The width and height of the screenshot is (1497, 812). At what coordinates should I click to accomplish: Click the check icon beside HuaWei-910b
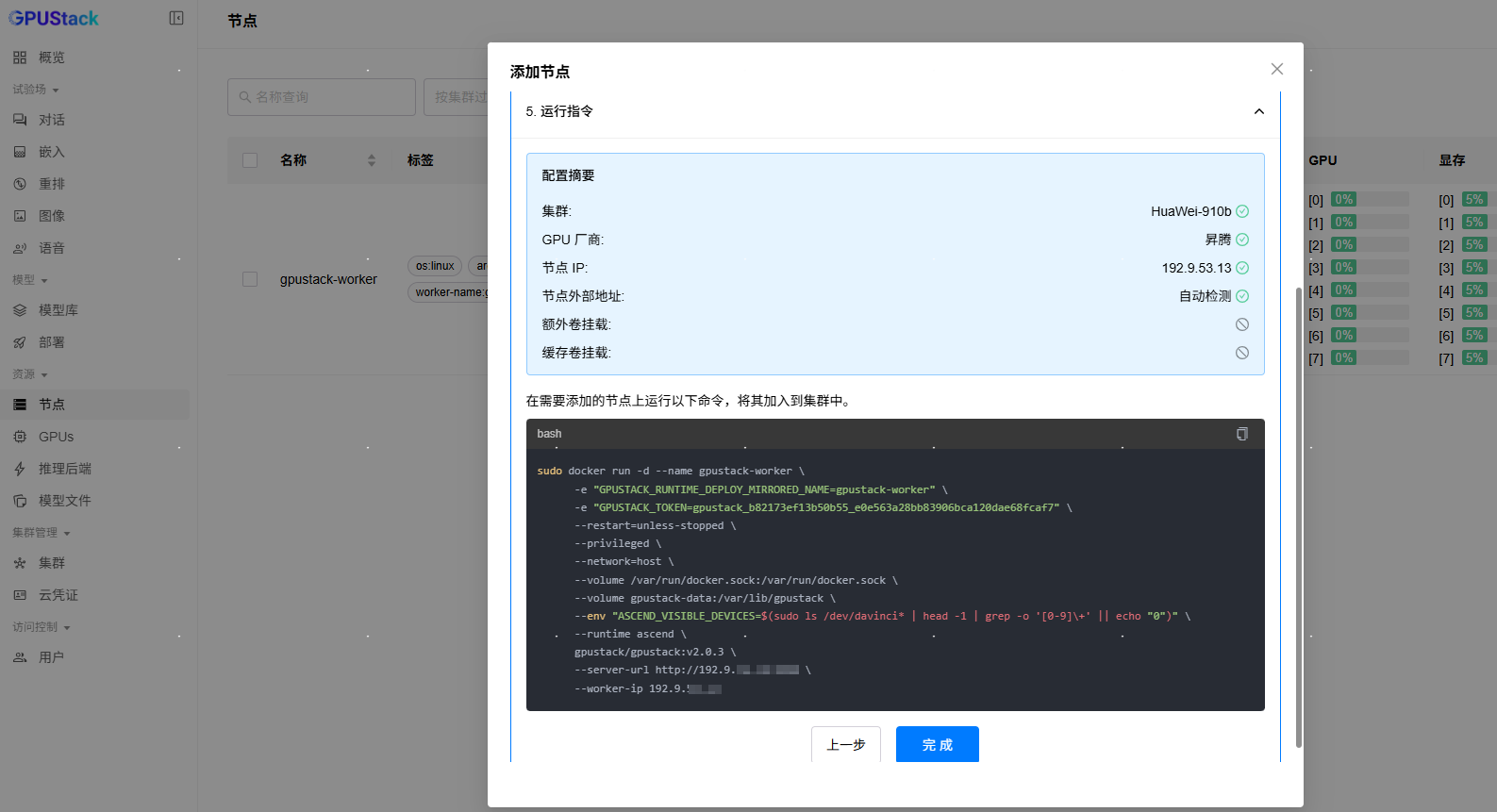[x=1242, y=211]
